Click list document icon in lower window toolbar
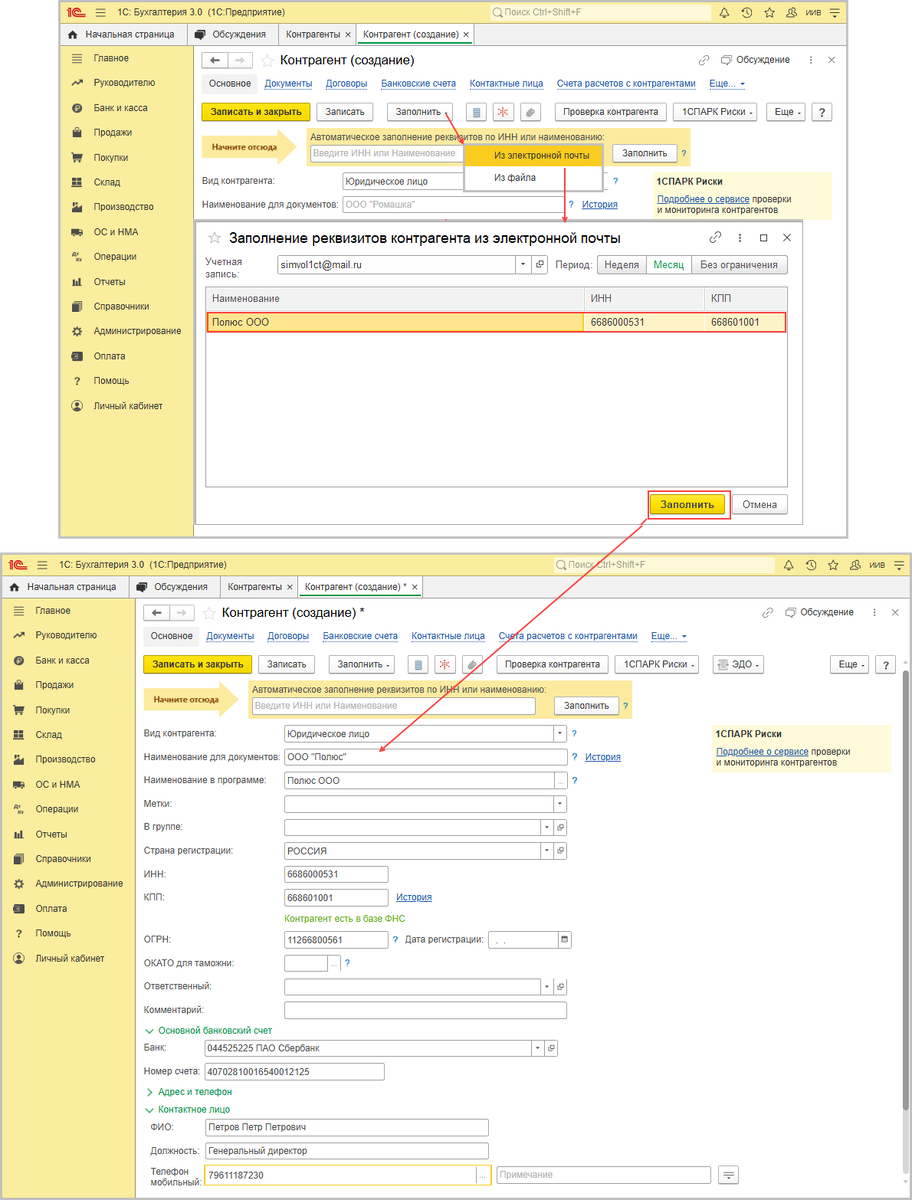The width and height of the screenshot is (912, 1200). [419, 664]
